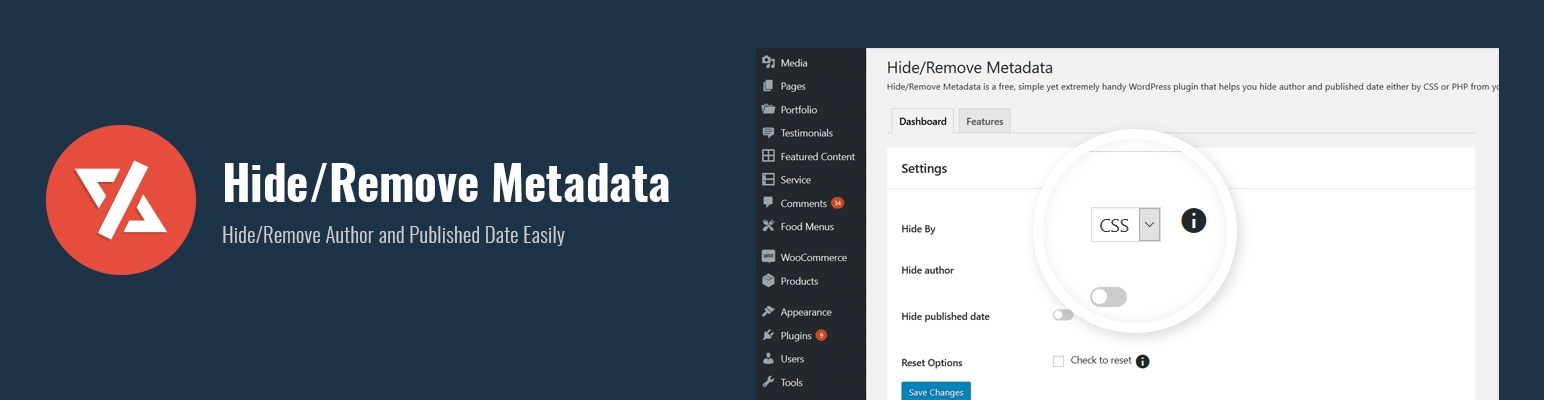
Task: Open Comments menu with 34 badge
Action: [803, 203]
